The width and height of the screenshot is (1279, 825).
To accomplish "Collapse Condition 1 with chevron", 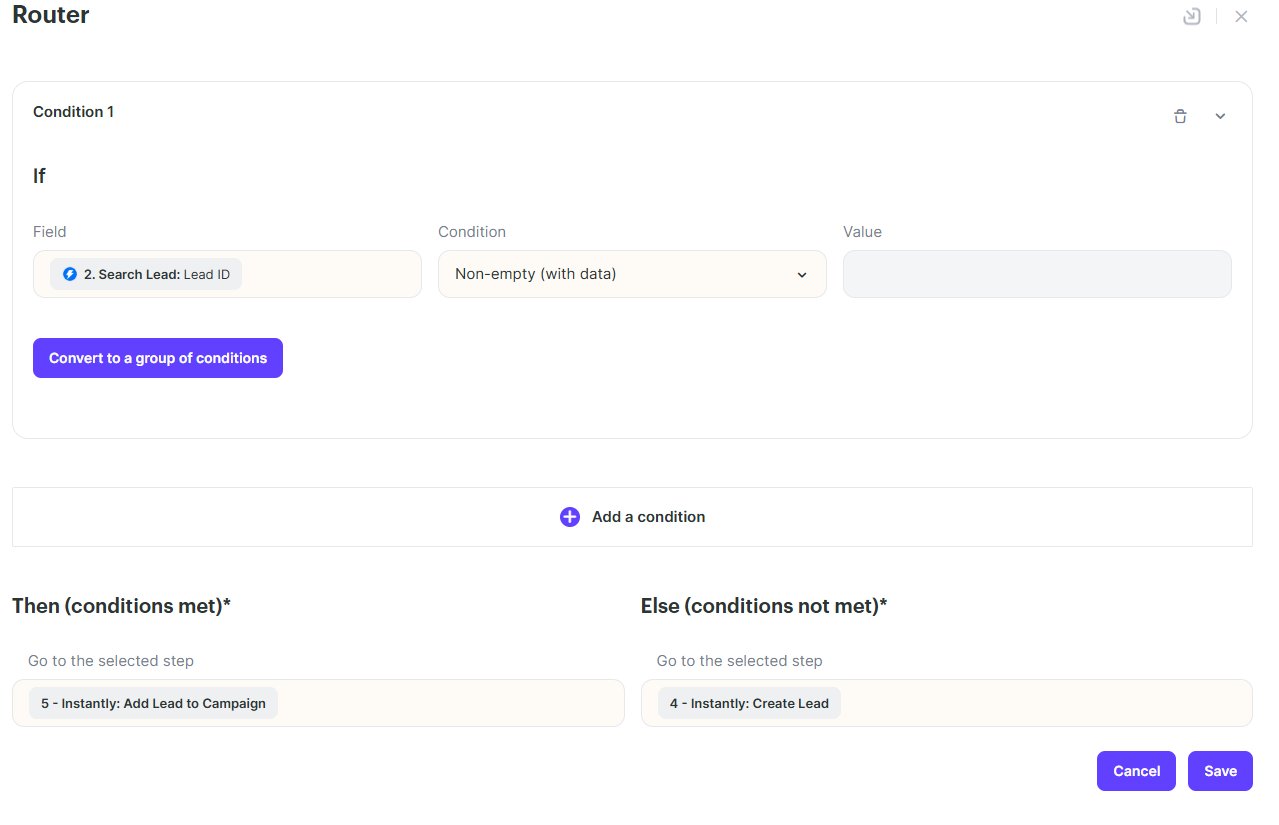I will point(1220,116).
